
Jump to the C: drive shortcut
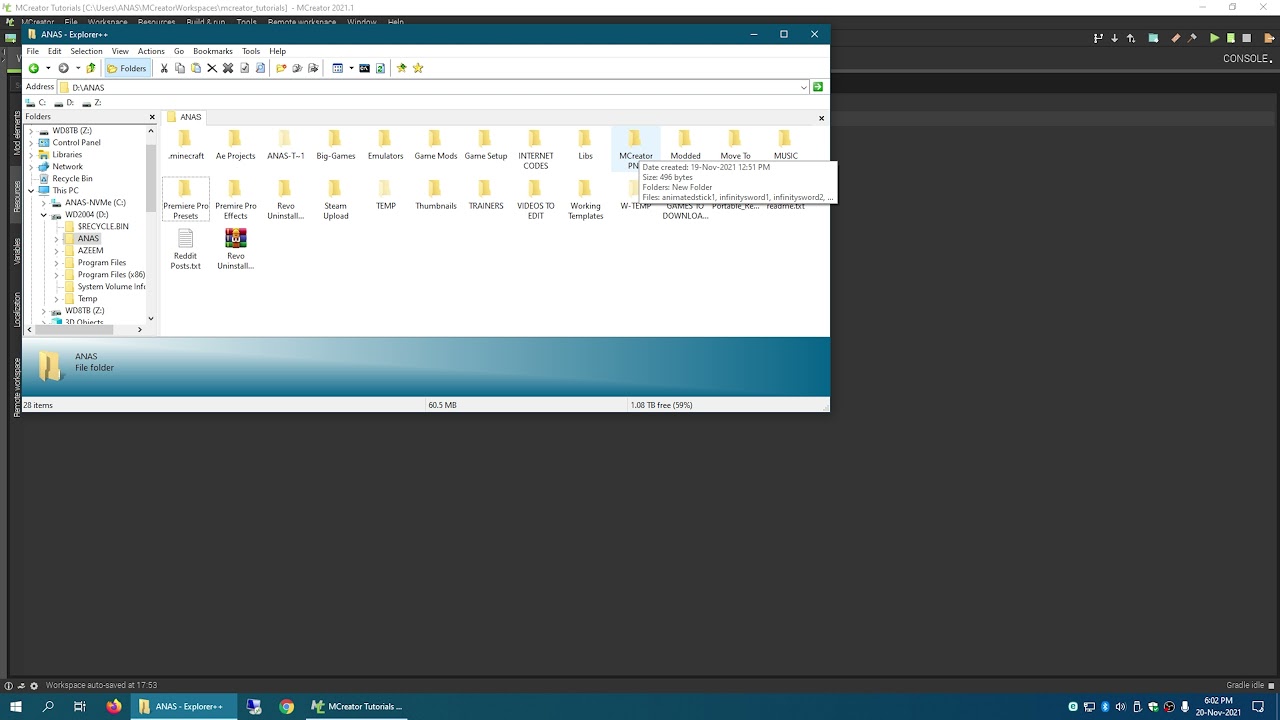click(37, 102)
